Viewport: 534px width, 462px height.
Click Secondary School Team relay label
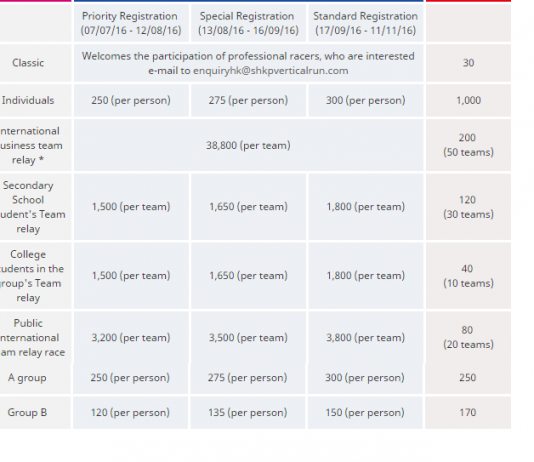(33, 207)
